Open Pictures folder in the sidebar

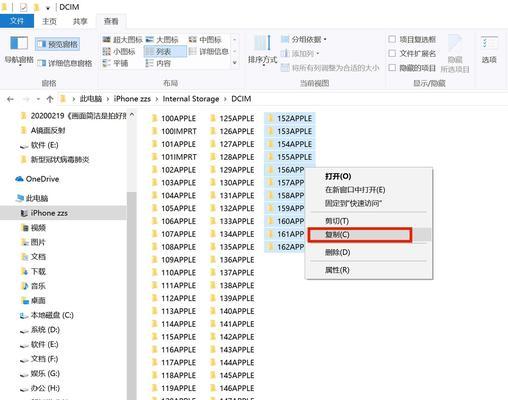click(33, 242)
